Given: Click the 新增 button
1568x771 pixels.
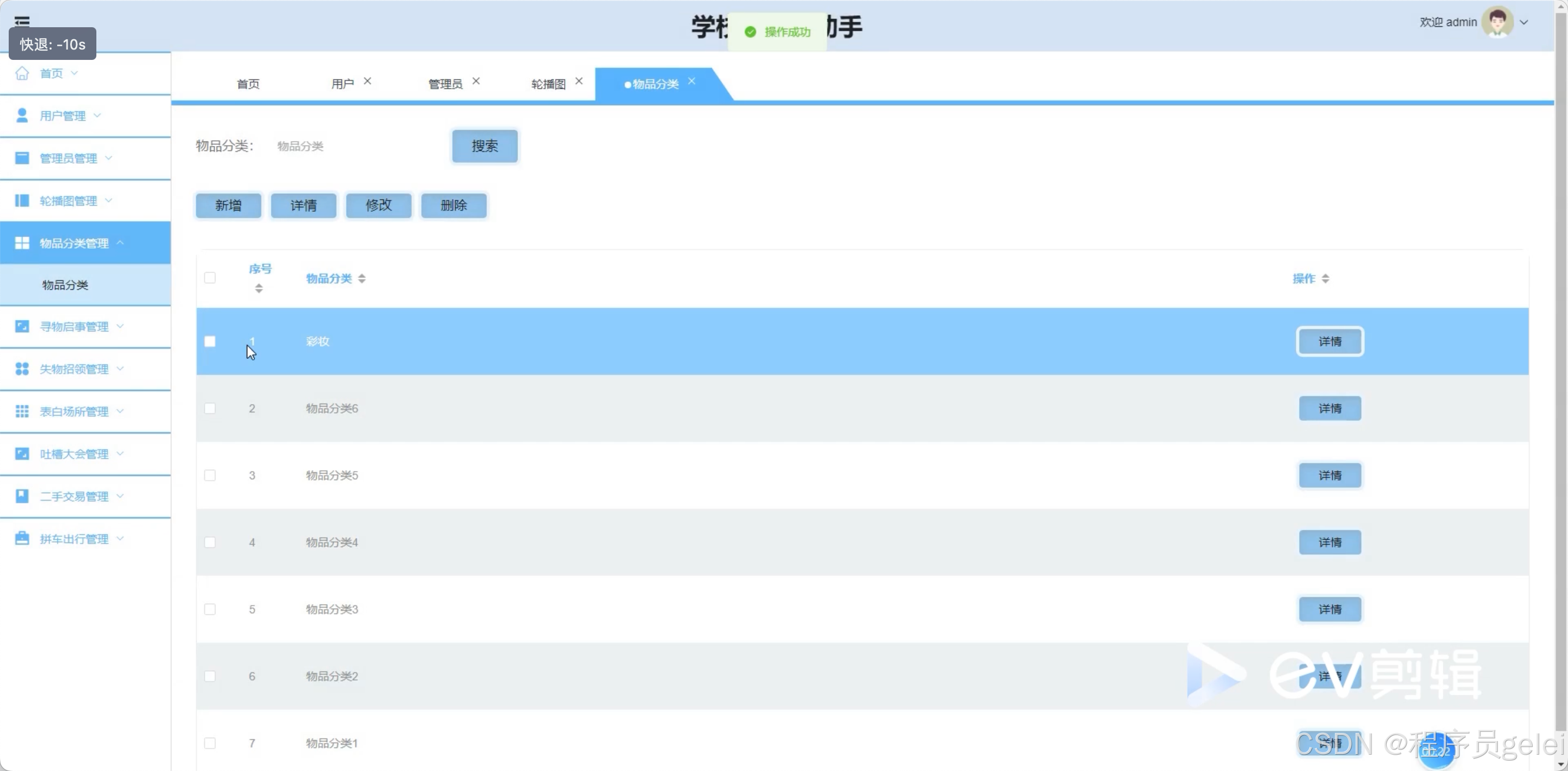Looking at the screenshot, I should (x=228, y=206).
